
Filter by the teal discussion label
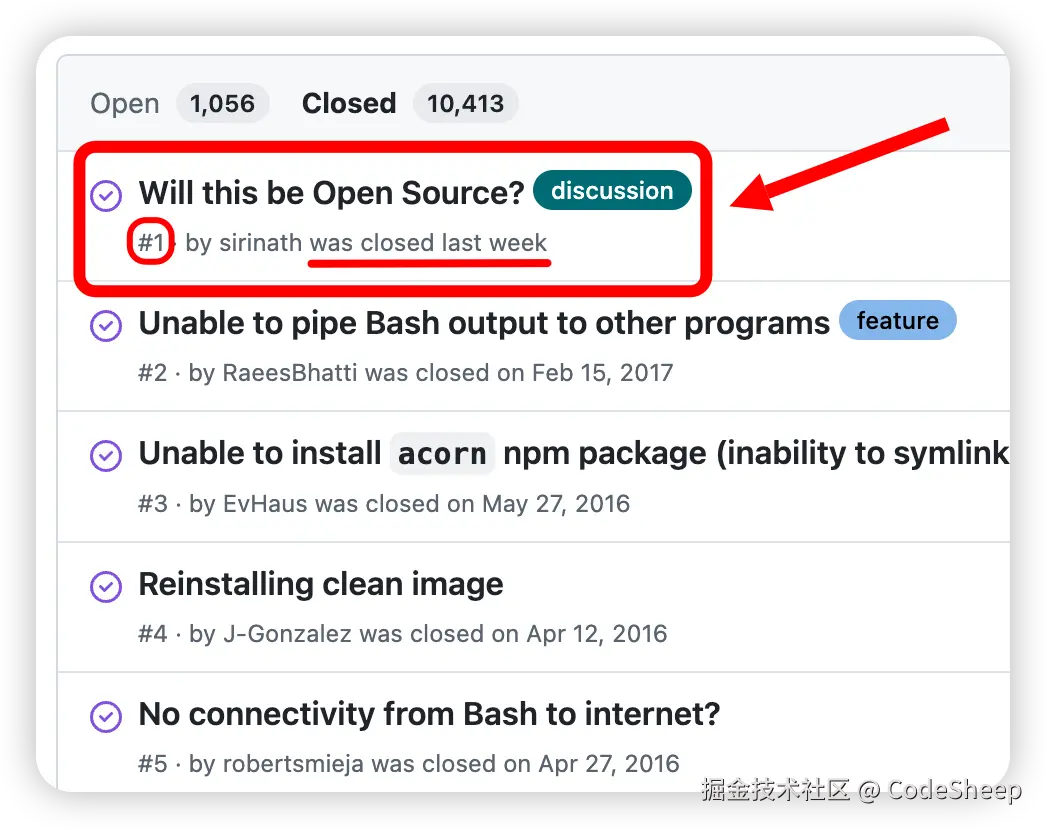[x=612, y=191]
